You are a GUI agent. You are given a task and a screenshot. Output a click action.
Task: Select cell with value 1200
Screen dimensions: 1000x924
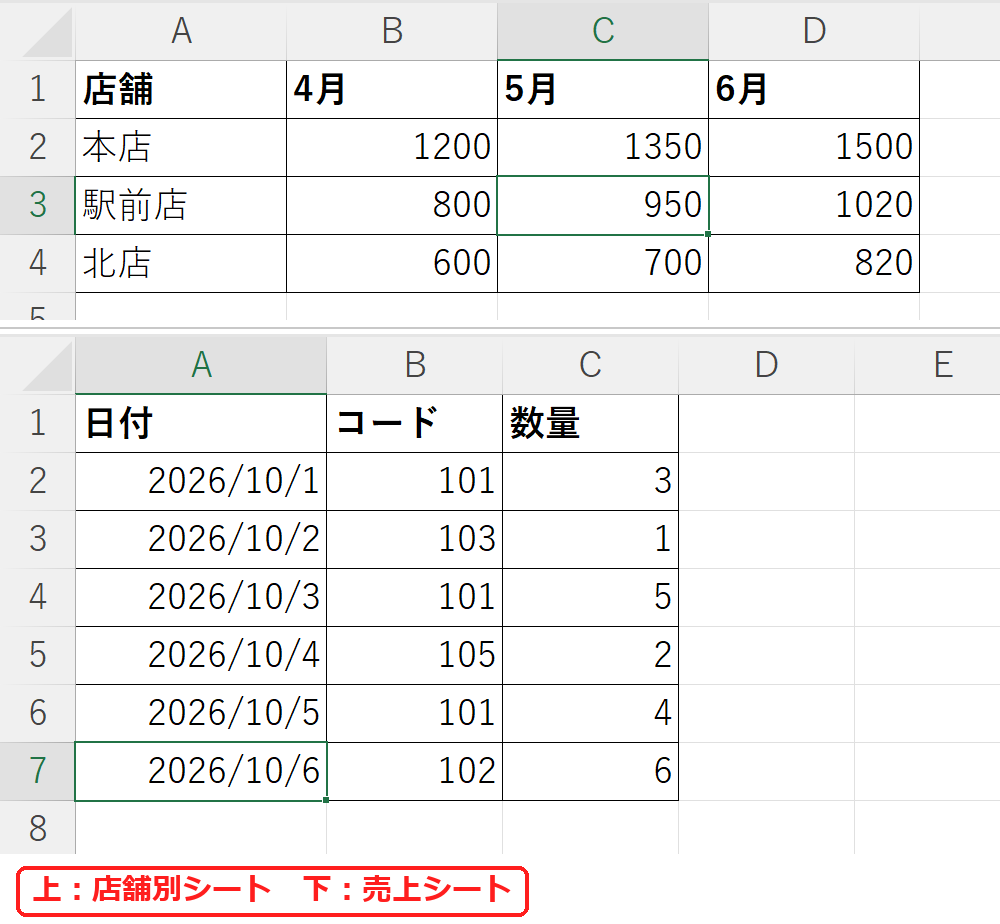392,147
